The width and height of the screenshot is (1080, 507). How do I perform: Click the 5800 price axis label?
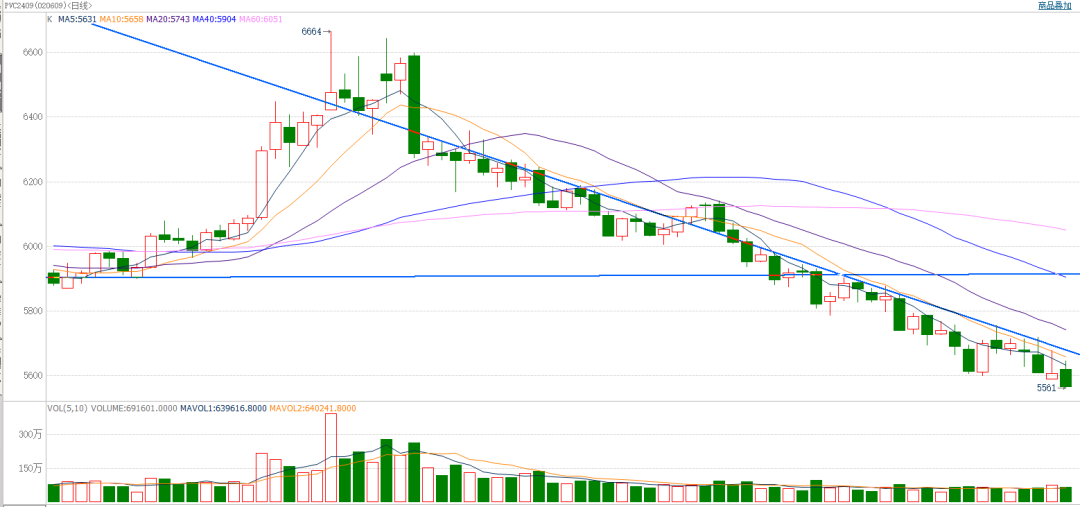click(x=33, y=311)
